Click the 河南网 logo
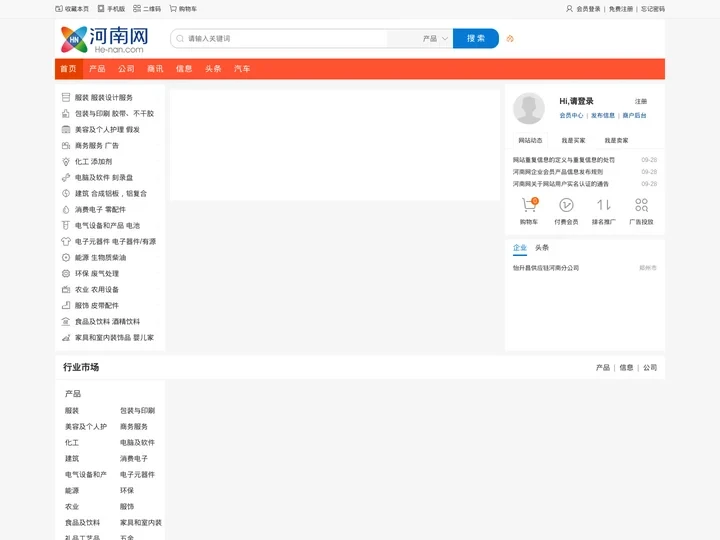 pyautogui.click(x=105, y=39)
